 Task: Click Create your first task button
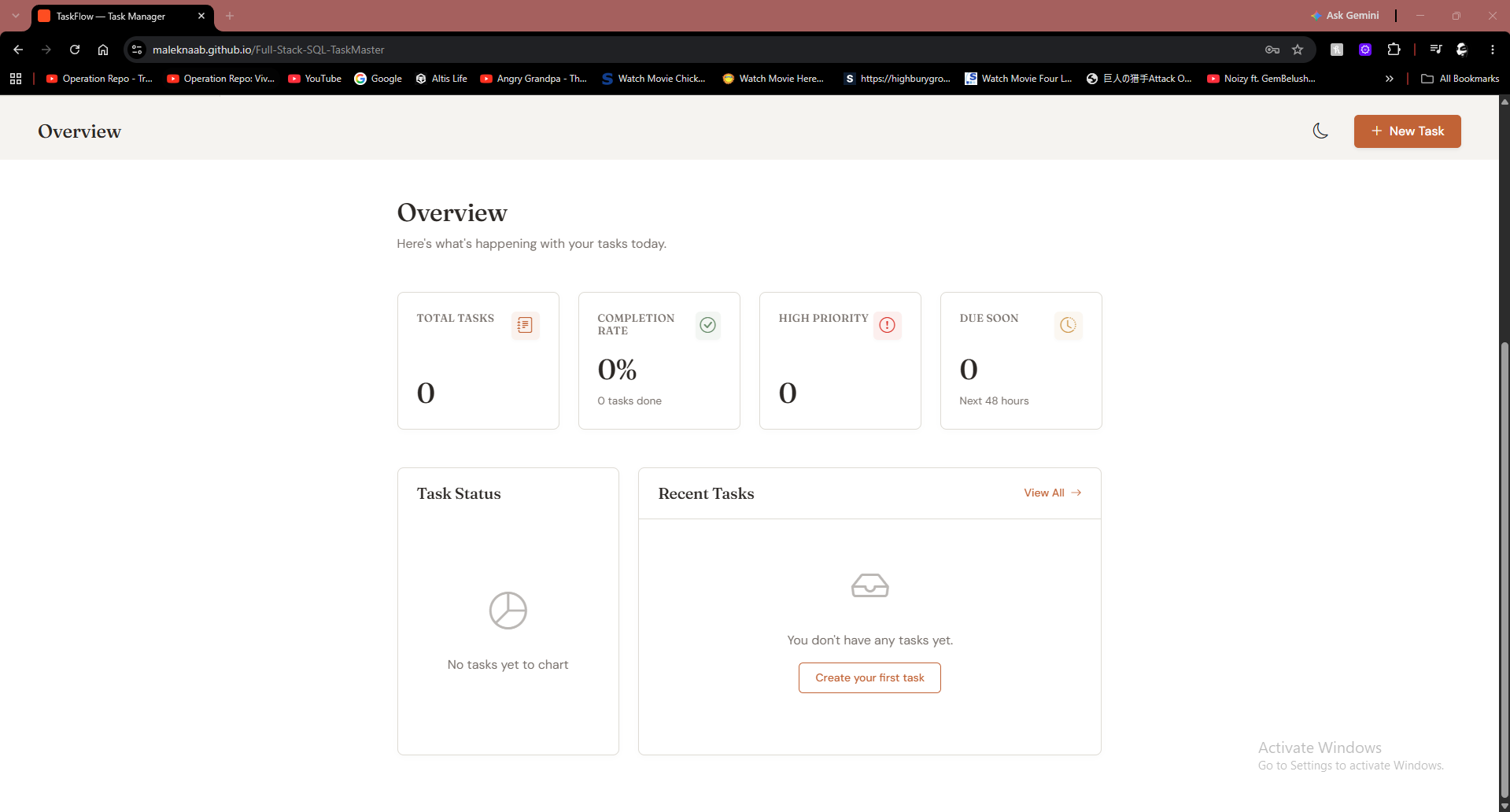tap(869, 677)
